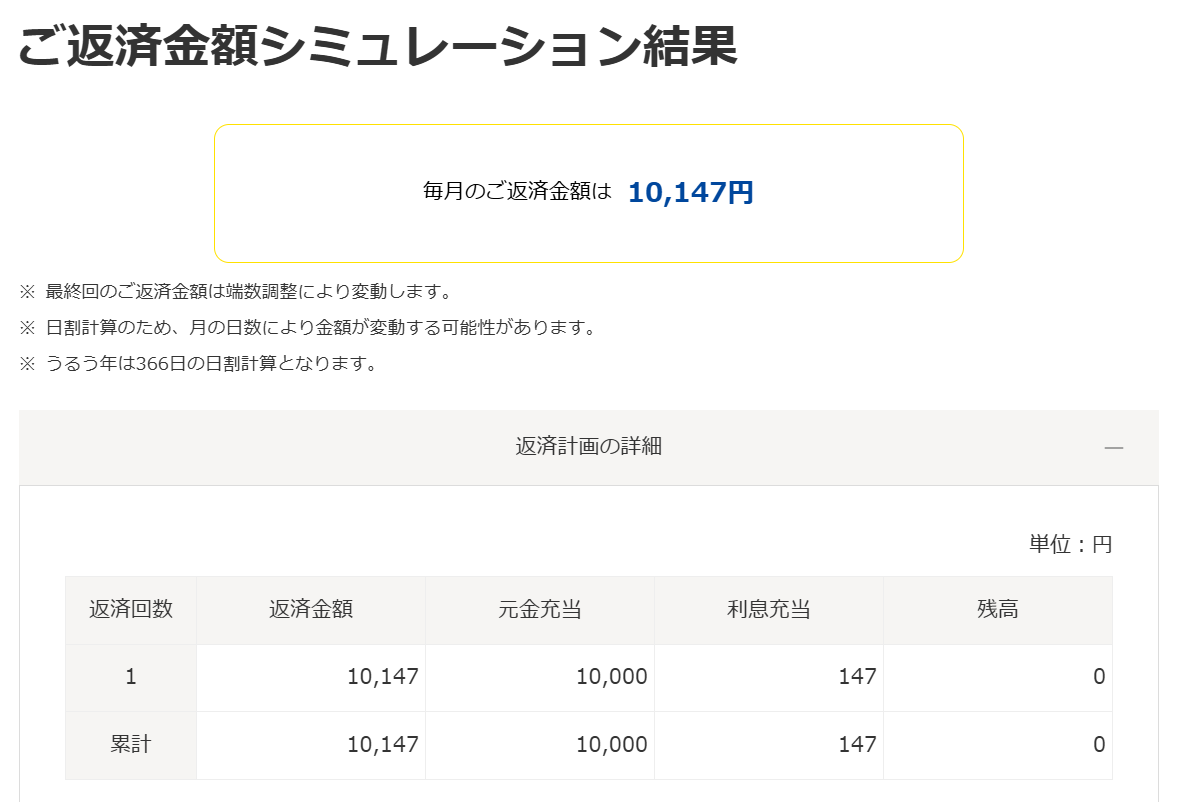Click the 147 interest cell in row 1
The image size is (1180, 802).
[768, 678]
